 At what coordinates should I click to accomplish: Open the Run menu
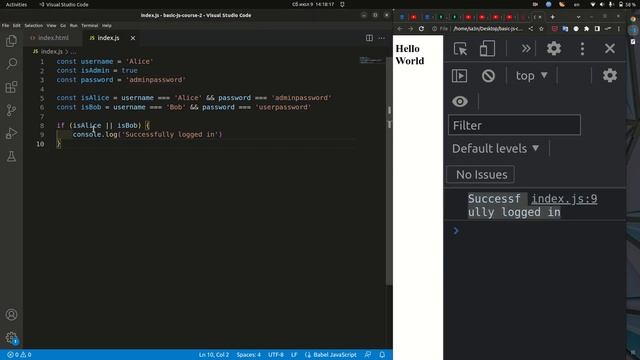point(73,25)
